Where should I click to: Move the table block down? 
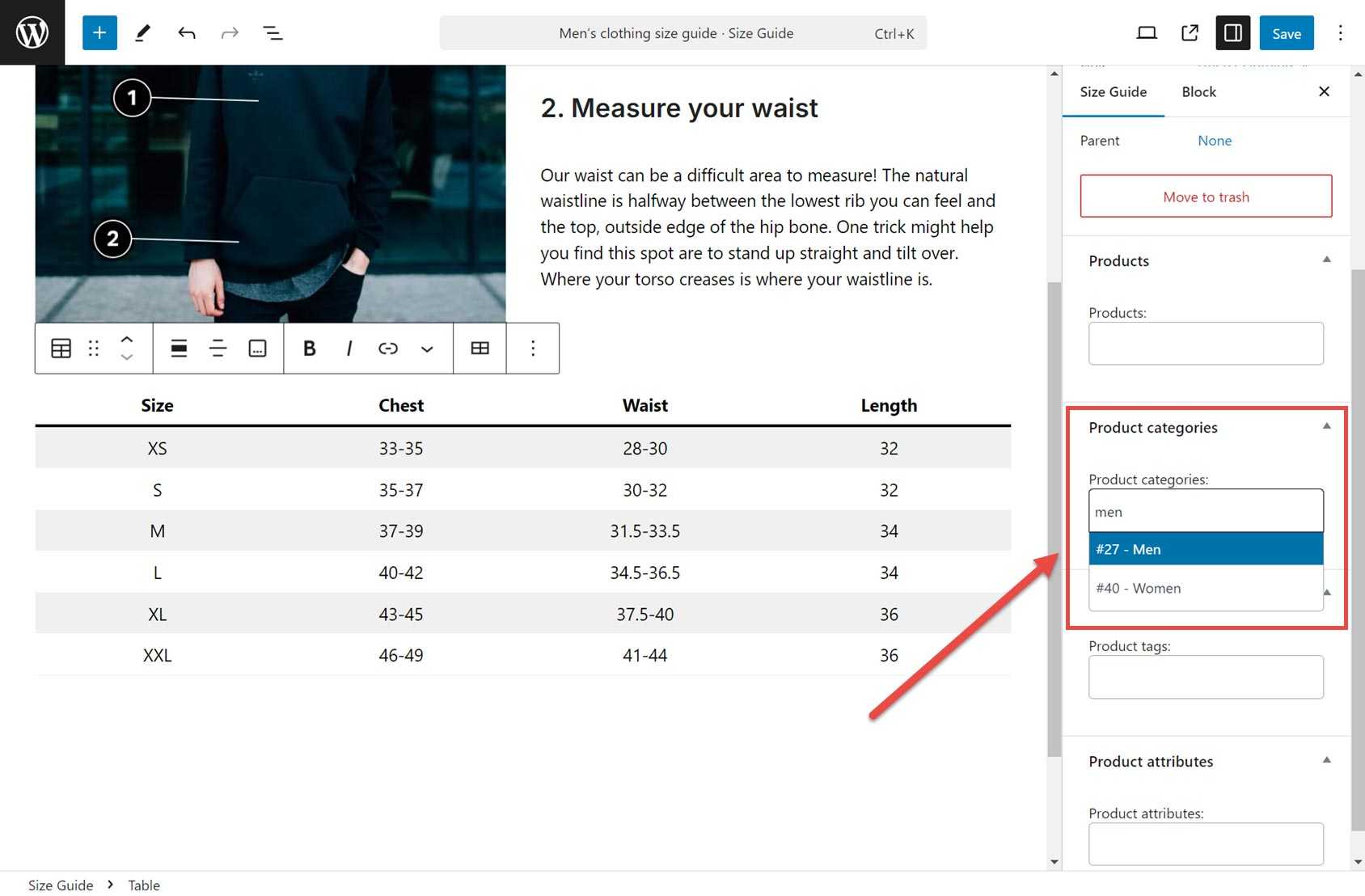click(127, 357)
